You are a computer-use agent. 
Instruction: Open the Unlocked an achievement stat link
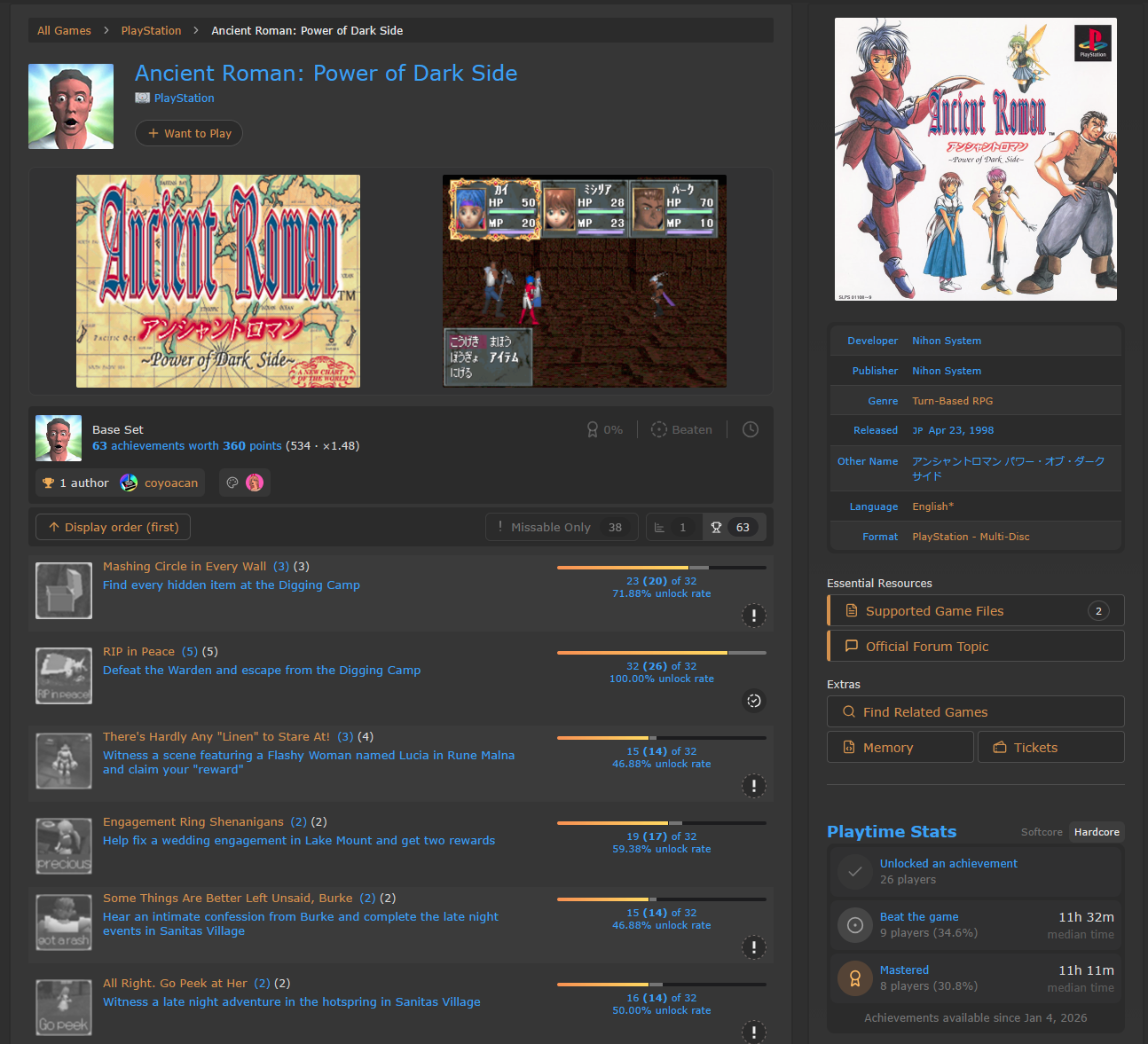948,863
